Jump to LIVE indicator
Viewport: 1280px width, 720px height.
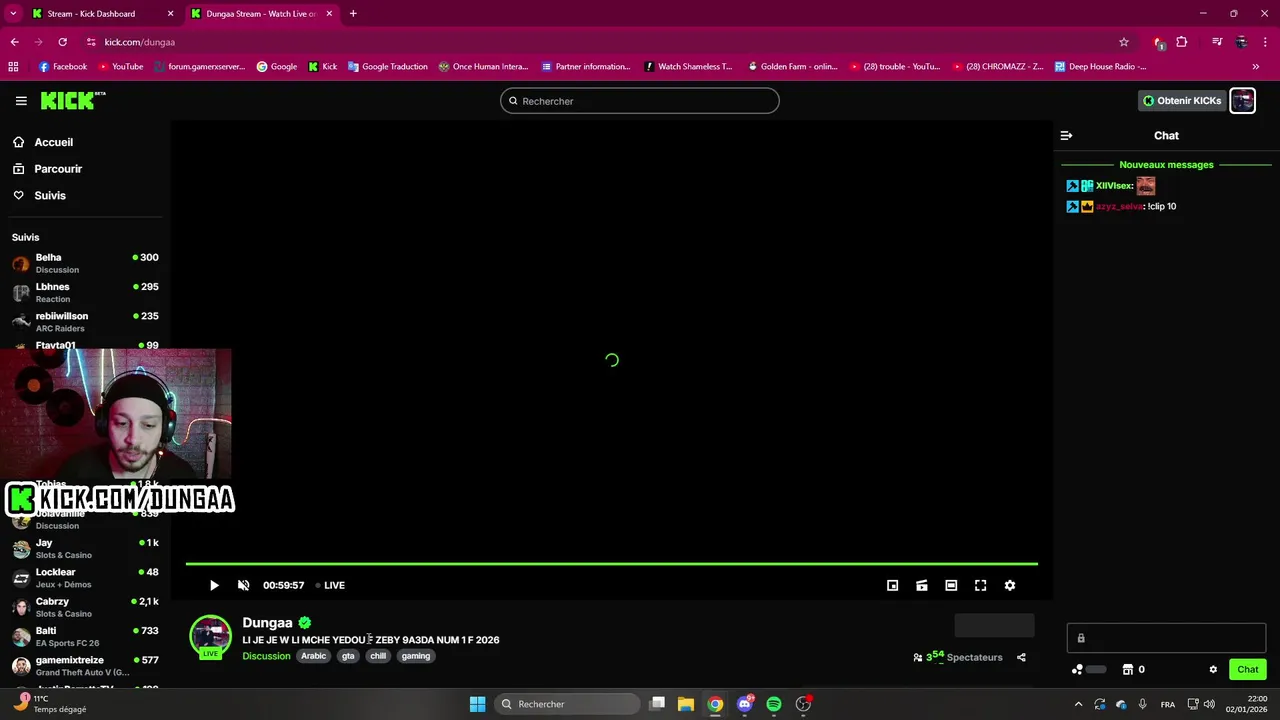pos(330,586)
